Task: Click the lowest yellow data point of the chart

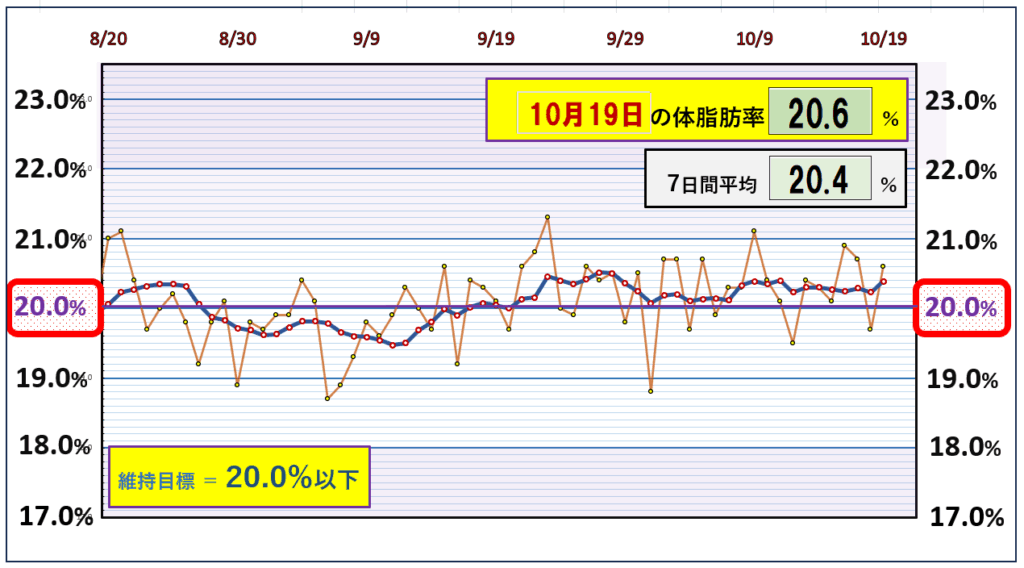Action: point(327,398)
